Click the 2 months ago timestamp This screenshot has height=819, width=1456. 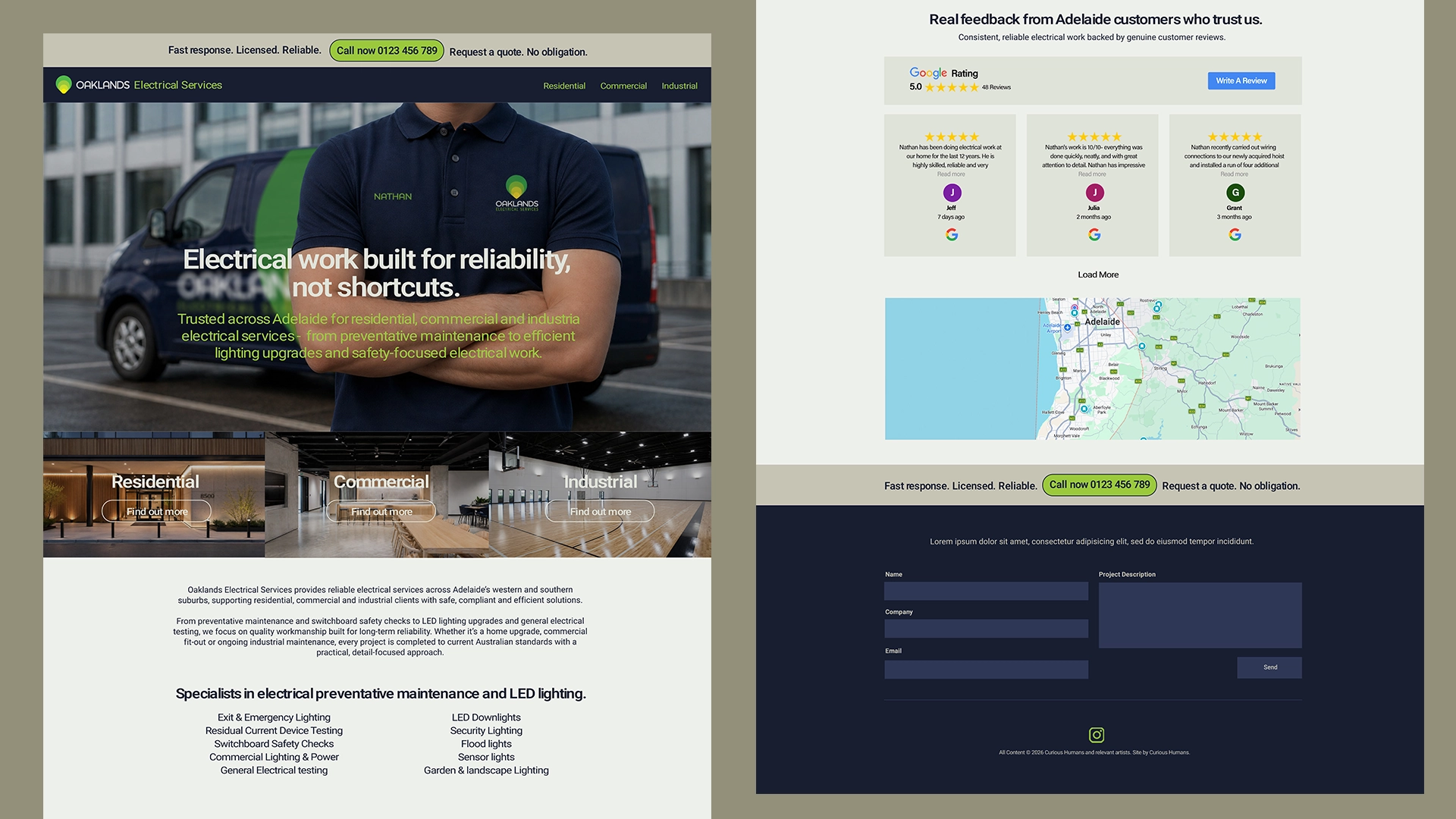(x=1094, y=217)
